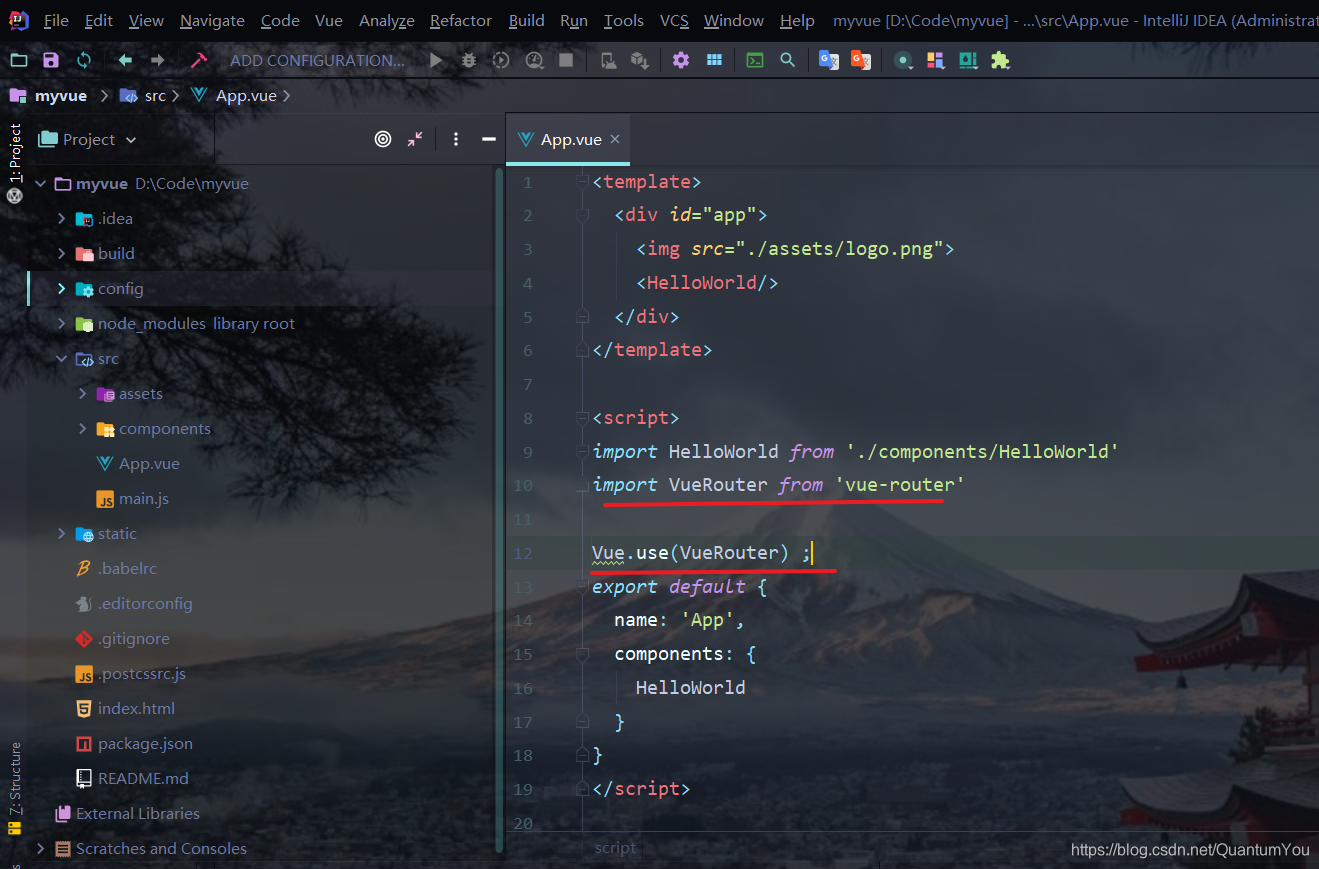Image resolution: width=1319 pixels, height=869 pixels.
Task: Click the Open folder toolbar icon
Action: pos(18,60)
